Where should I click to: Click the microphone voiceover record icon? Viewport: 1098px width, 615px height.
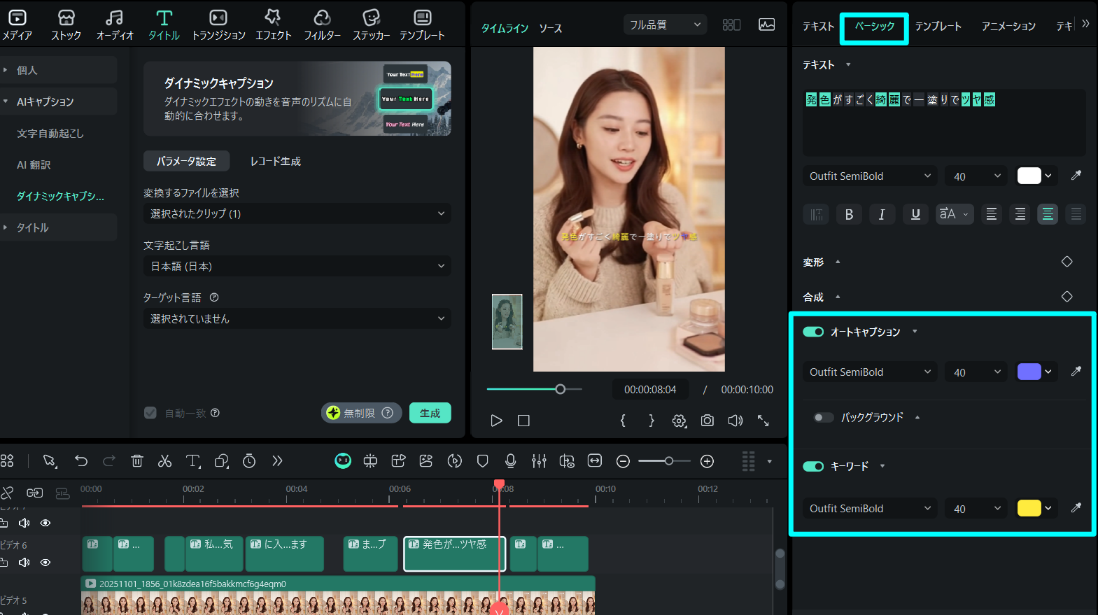[511, 461]
